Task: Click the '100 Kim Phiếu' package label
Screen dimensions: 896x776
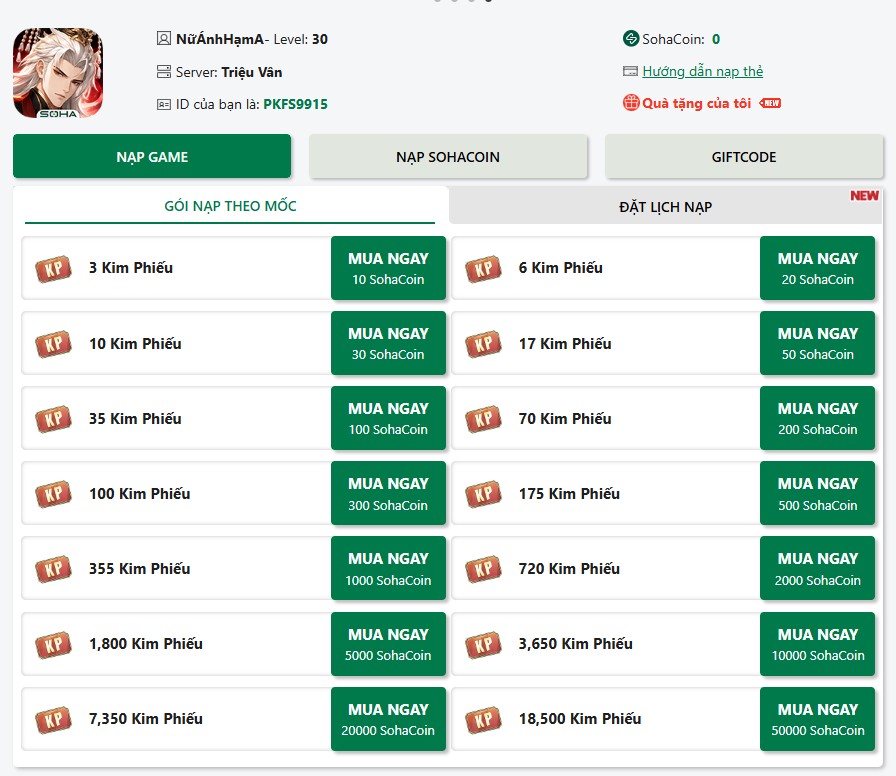Action: [139, 493]
